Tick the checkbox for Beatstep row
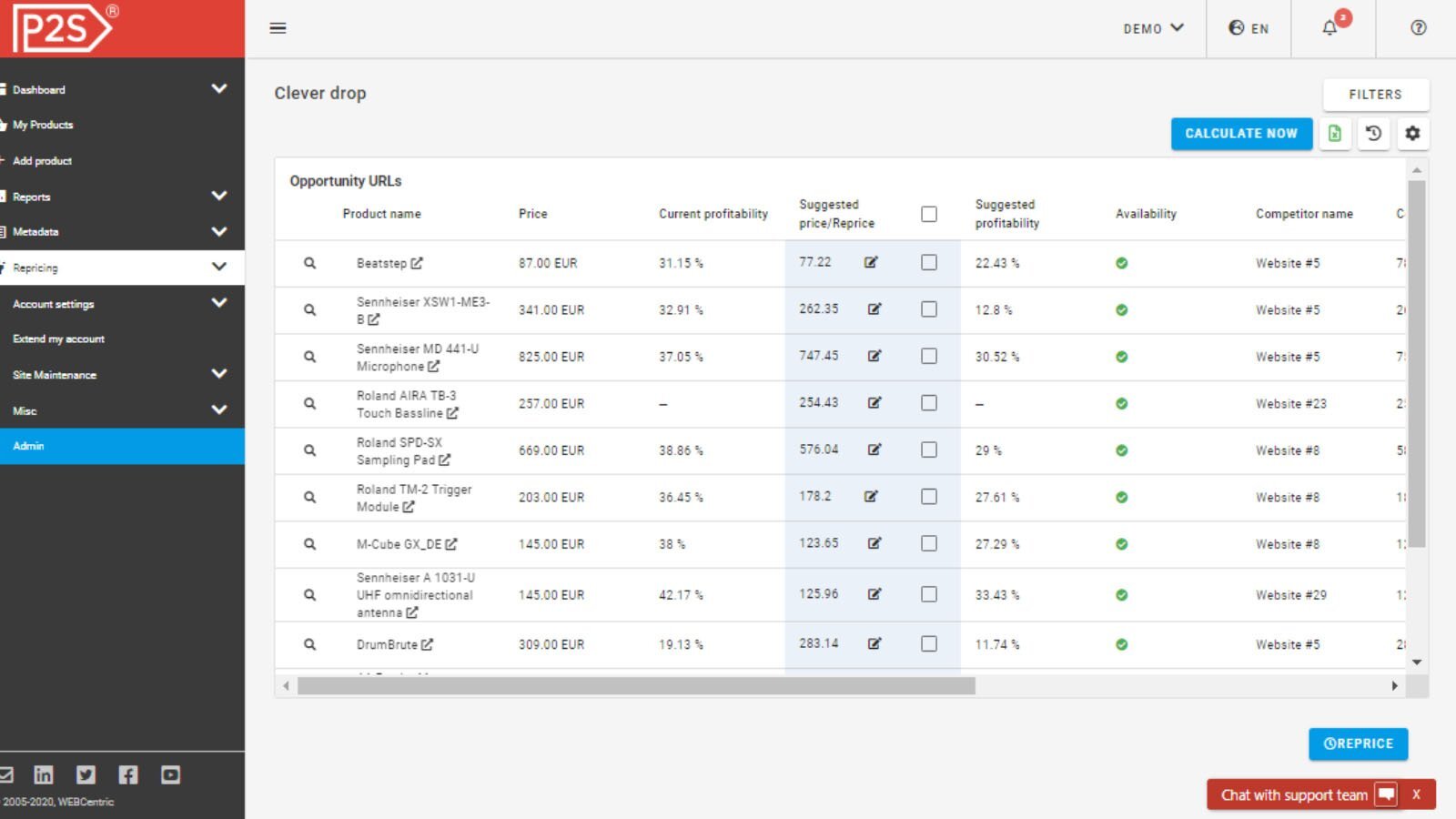 pos(928,262)
